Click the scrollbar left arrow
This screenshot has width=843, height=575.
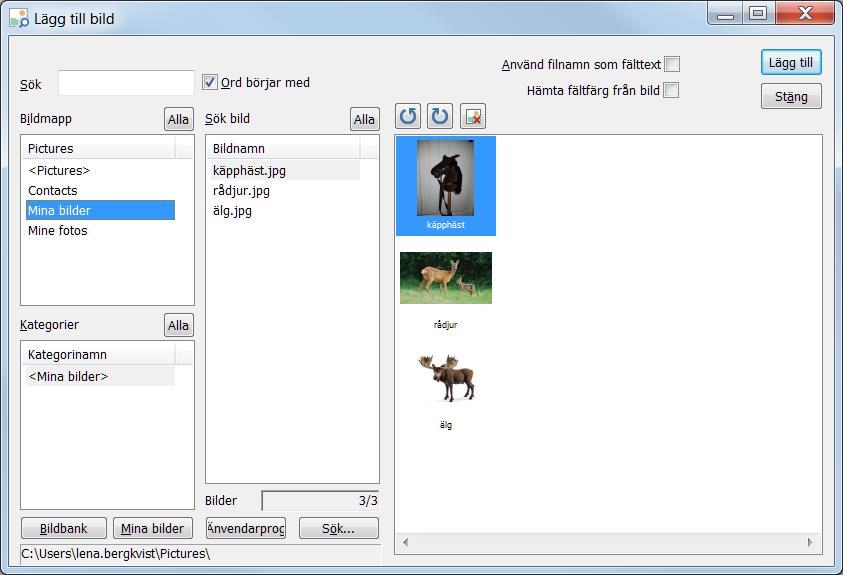click(x=405, y=542)
